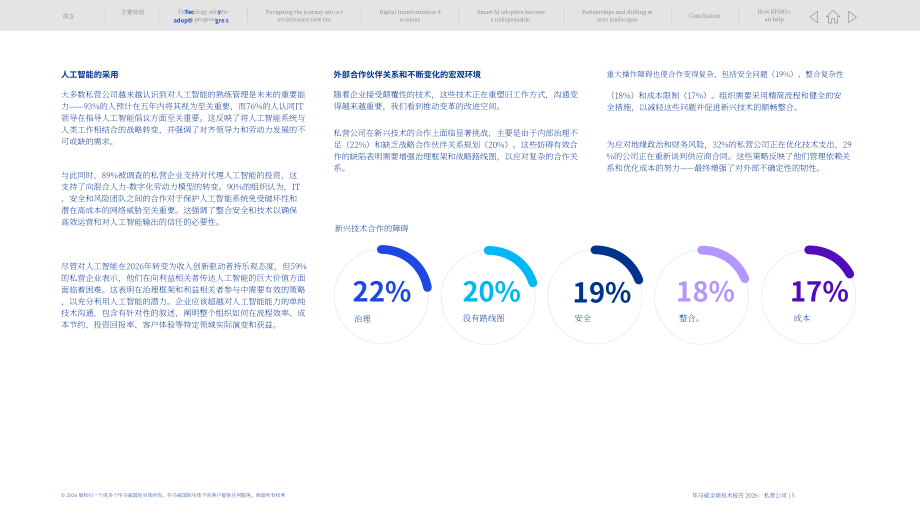
Task: Click the 22% 治理 donut chart
Action: point(382,295)
